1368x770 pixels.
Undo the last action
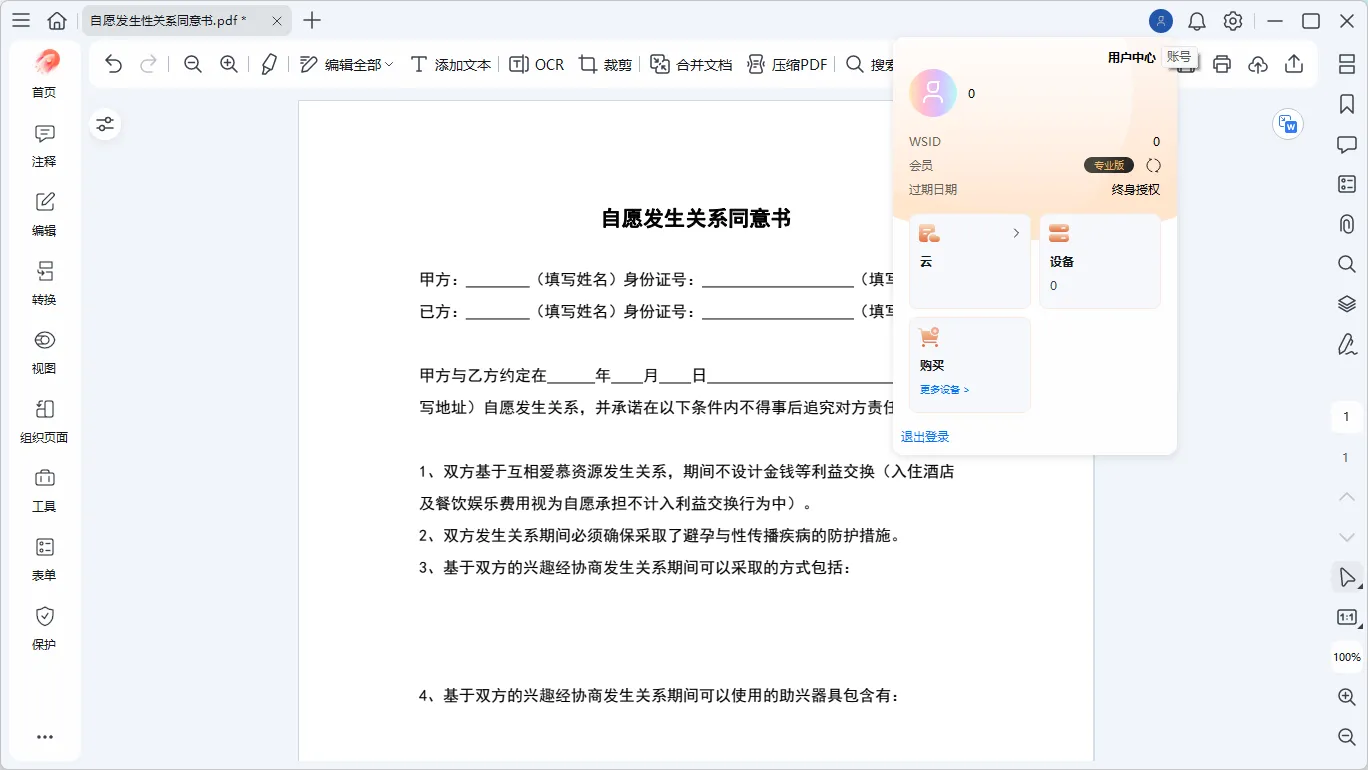point(113,64)
